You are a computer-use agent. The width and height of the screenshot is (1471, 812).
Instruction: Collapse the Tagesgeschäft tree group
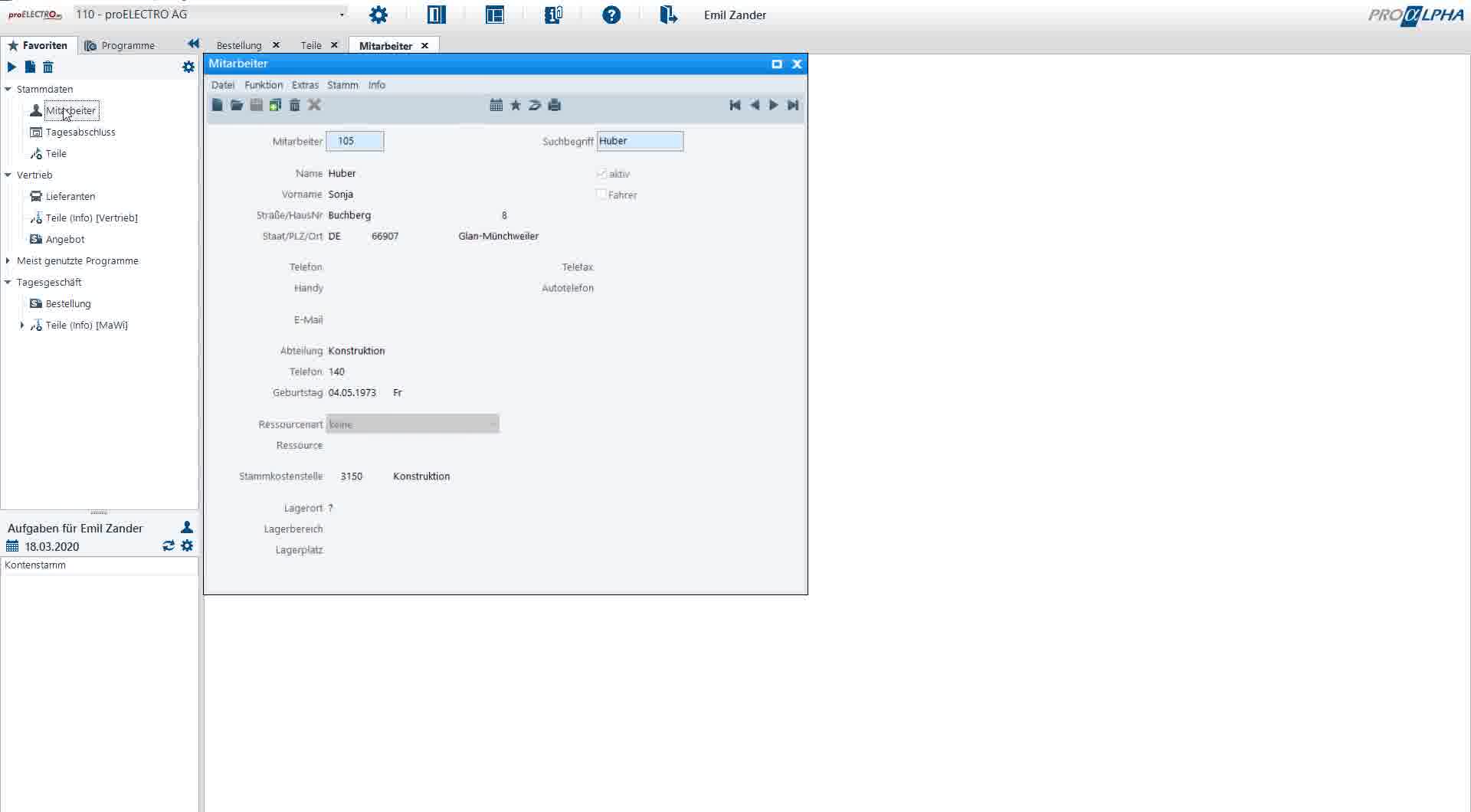tap(8, 282)
